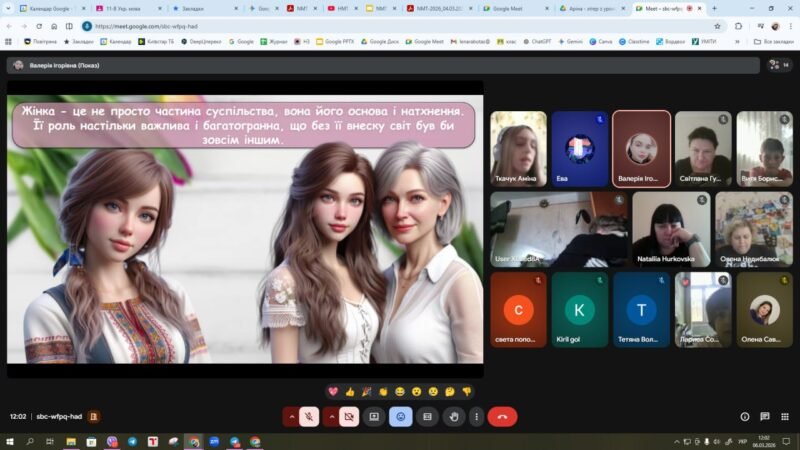This screenshot has width=800, height=450.
Task: Turn on captions button
Action: click(427, 417)
